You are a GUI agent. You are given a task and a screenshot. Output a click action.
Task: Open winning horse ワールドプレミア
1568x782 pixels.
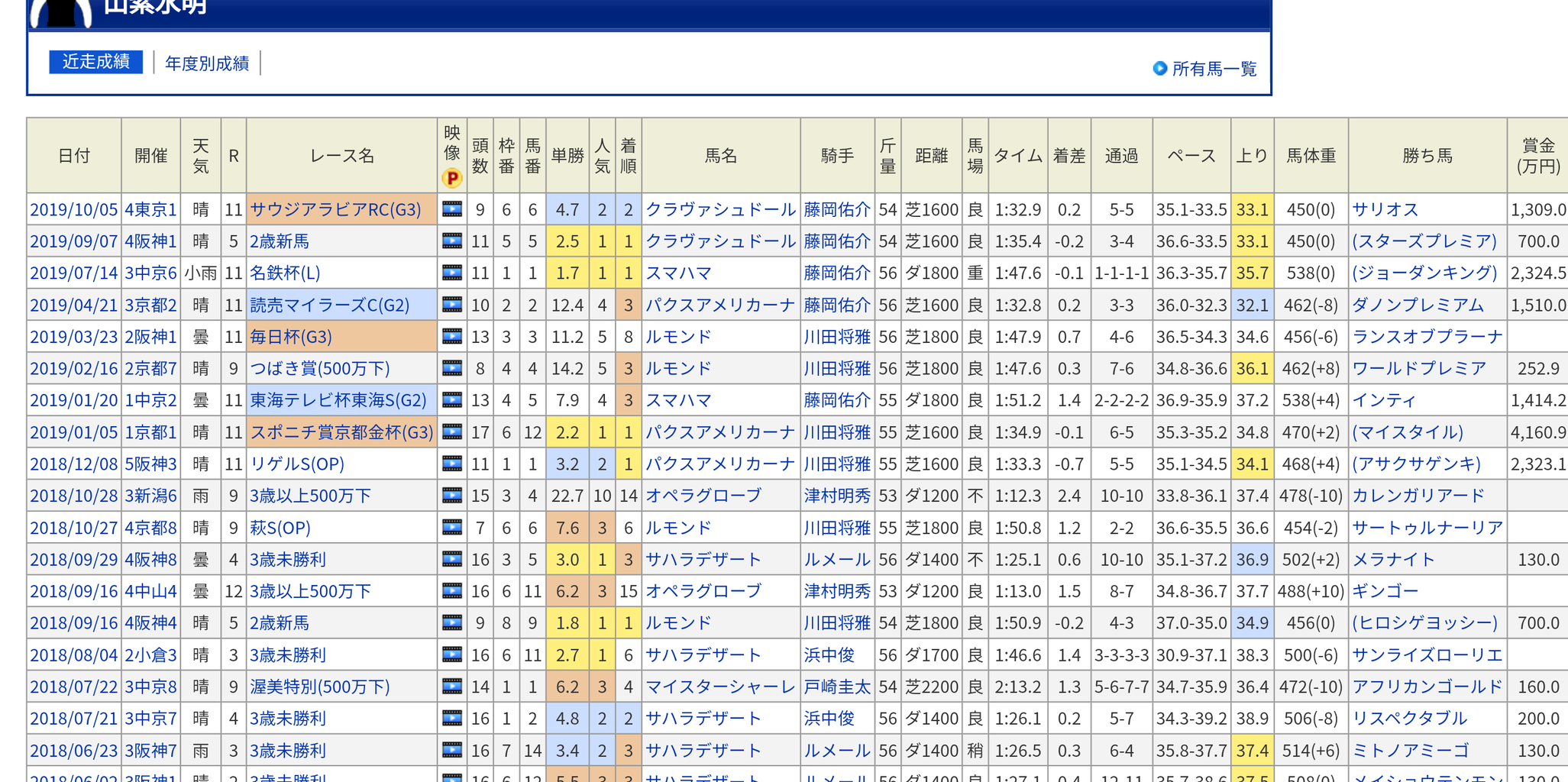coord(1419,368)
